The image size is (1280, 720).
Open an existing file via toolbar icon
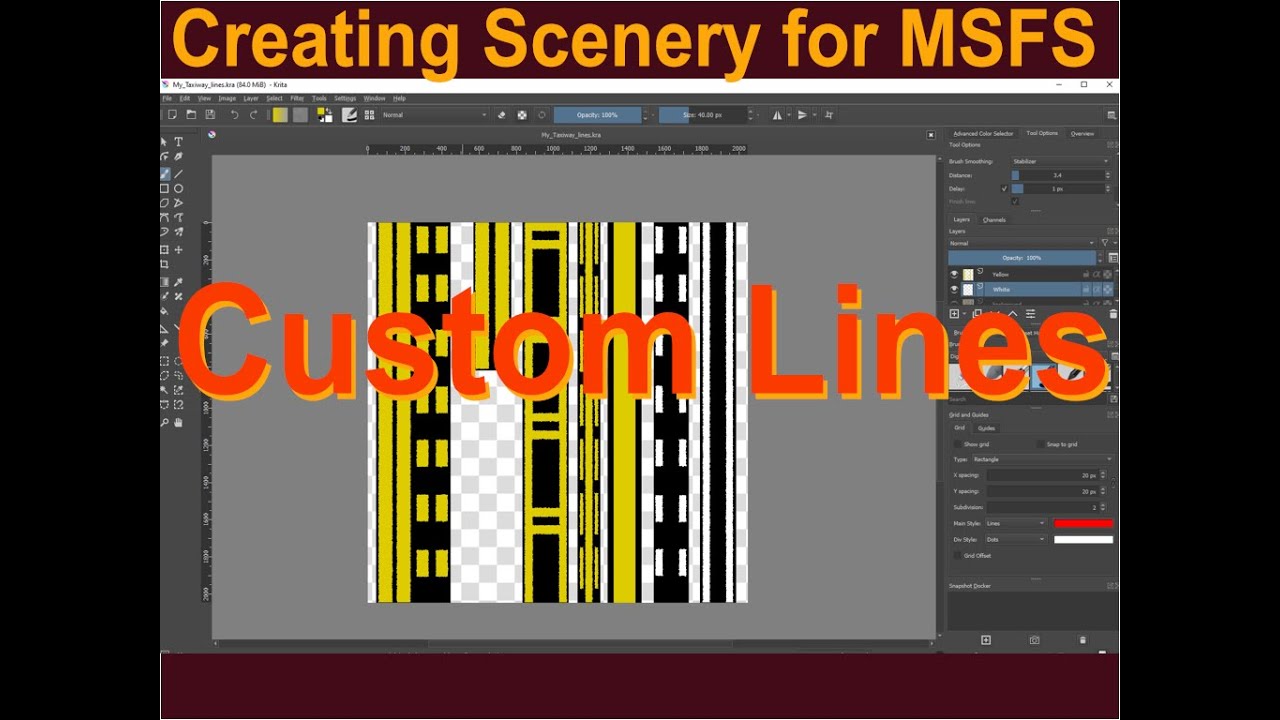pyautogui.click(x=191, y=115)
